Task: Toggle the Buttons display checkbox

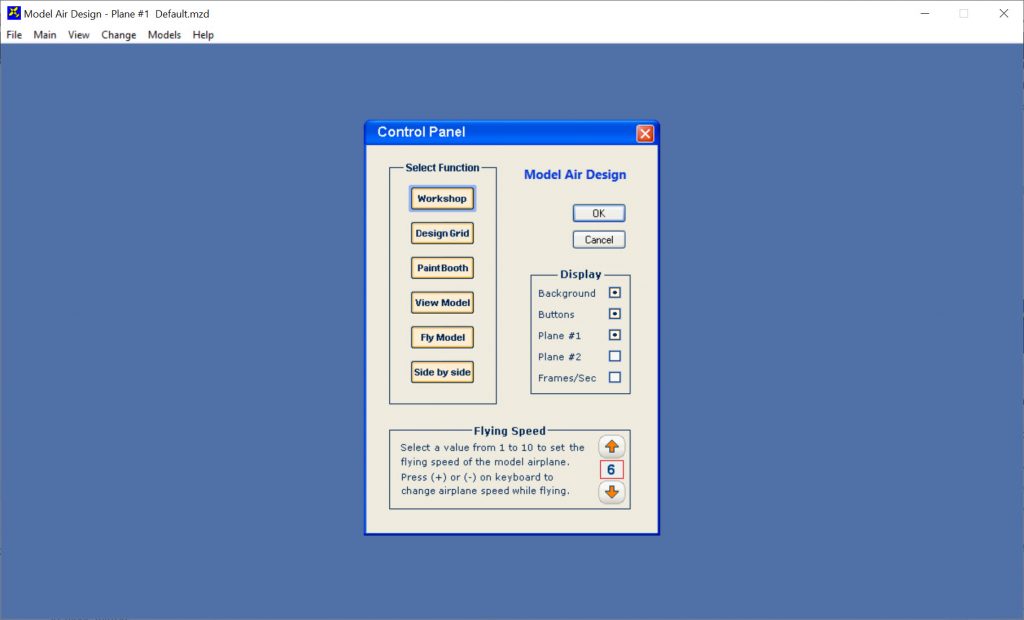Action: point(615,314)
